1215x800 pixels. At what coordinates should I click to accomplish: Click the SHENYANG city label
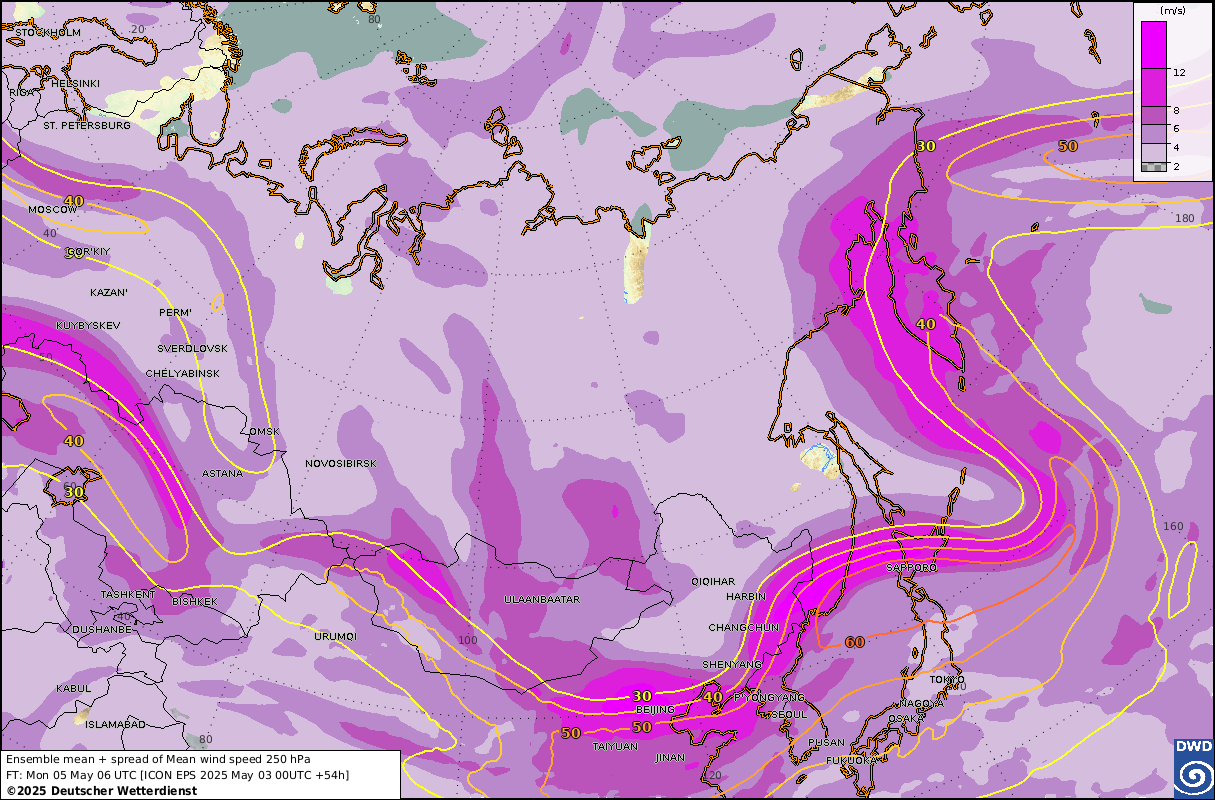click(x=731, y=664)
